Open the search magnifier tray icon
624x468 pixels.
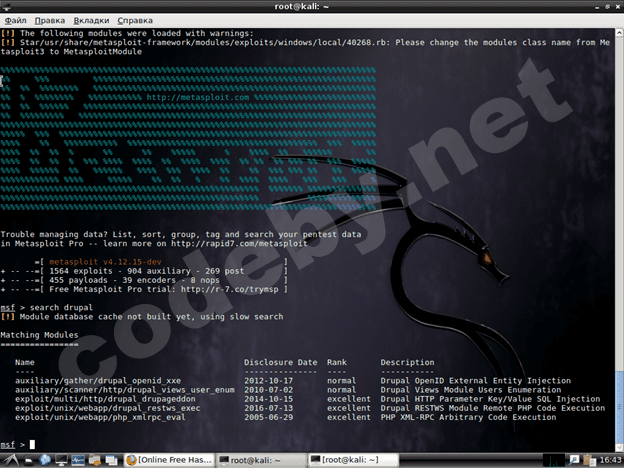point(574,460)
